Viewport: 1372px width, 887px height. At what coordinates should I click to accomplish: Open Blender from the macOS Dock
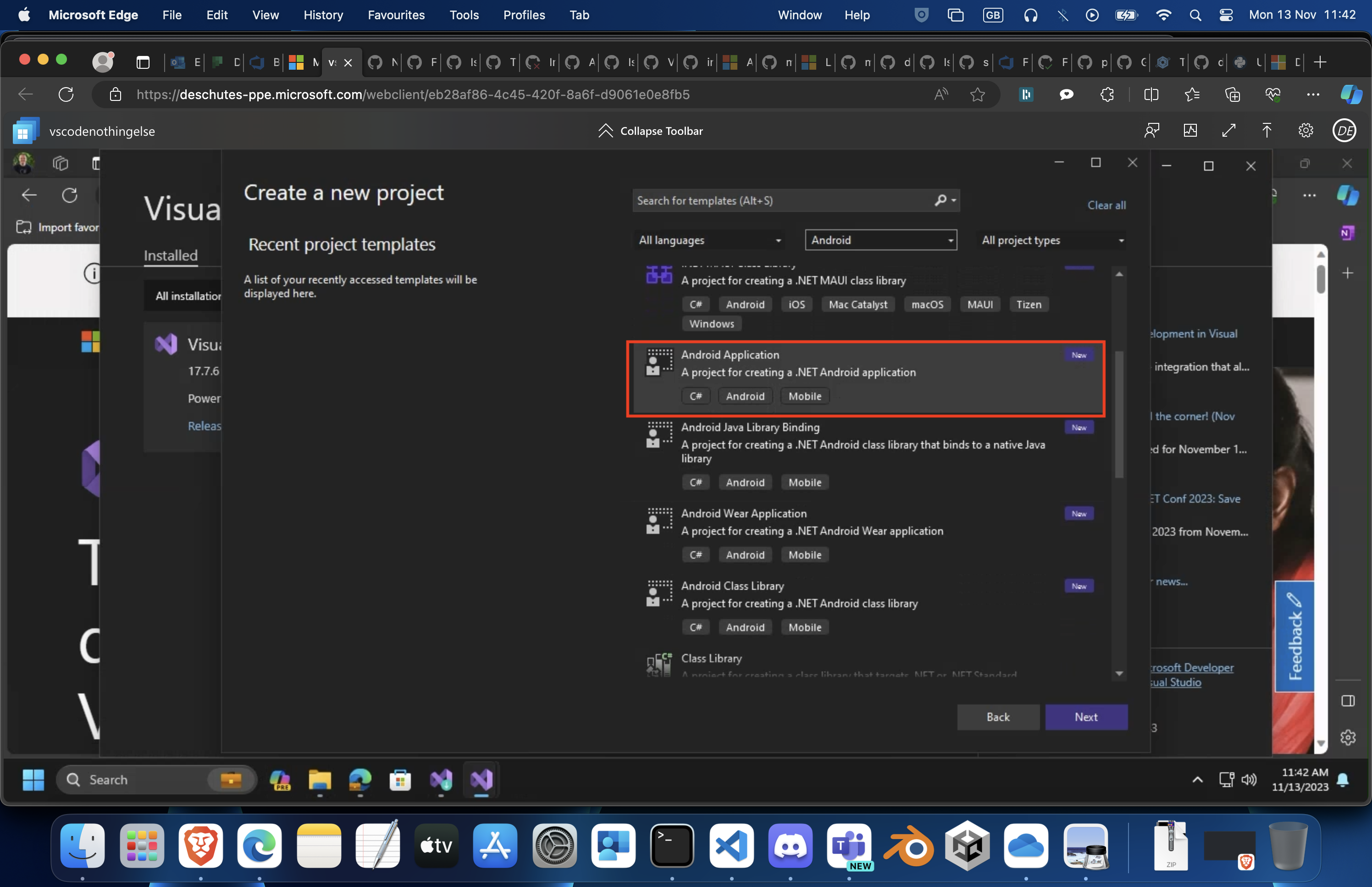[x=908, y=846]
